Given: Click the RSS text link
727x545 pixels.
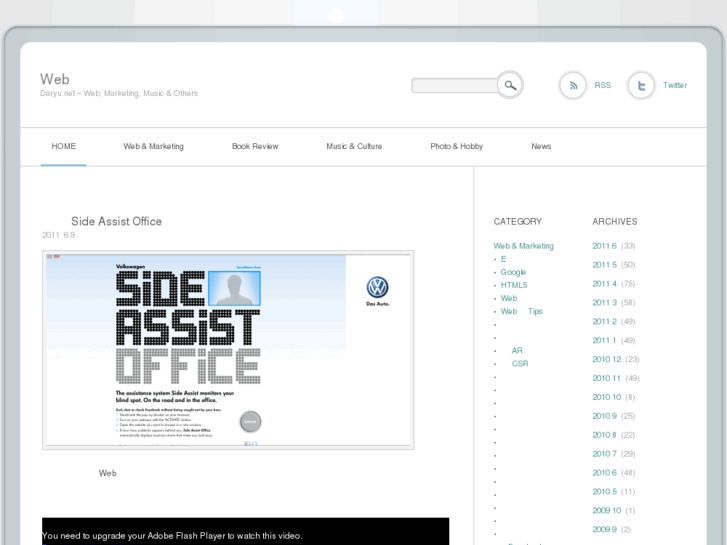Looking at the screenshot, I should pyautogui.click(x=602, y=85).
